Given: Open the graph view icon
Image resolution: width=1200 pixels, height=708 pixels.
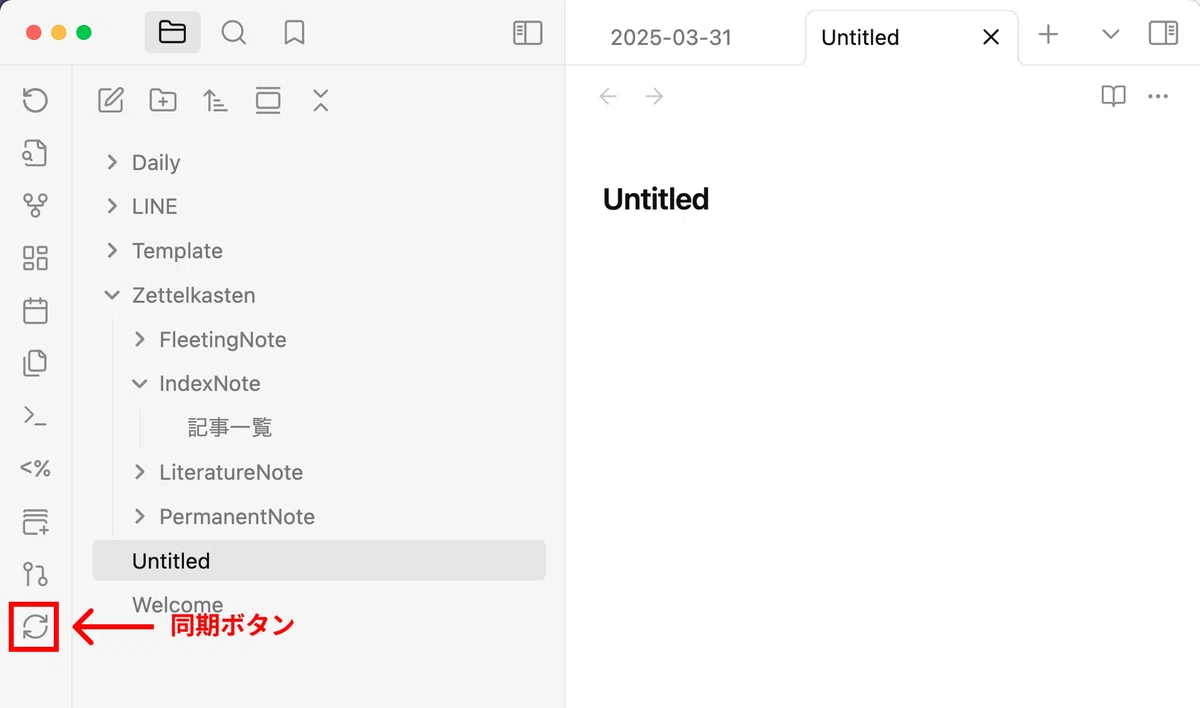Looking at the screenshot, I should tap(35, 206).
